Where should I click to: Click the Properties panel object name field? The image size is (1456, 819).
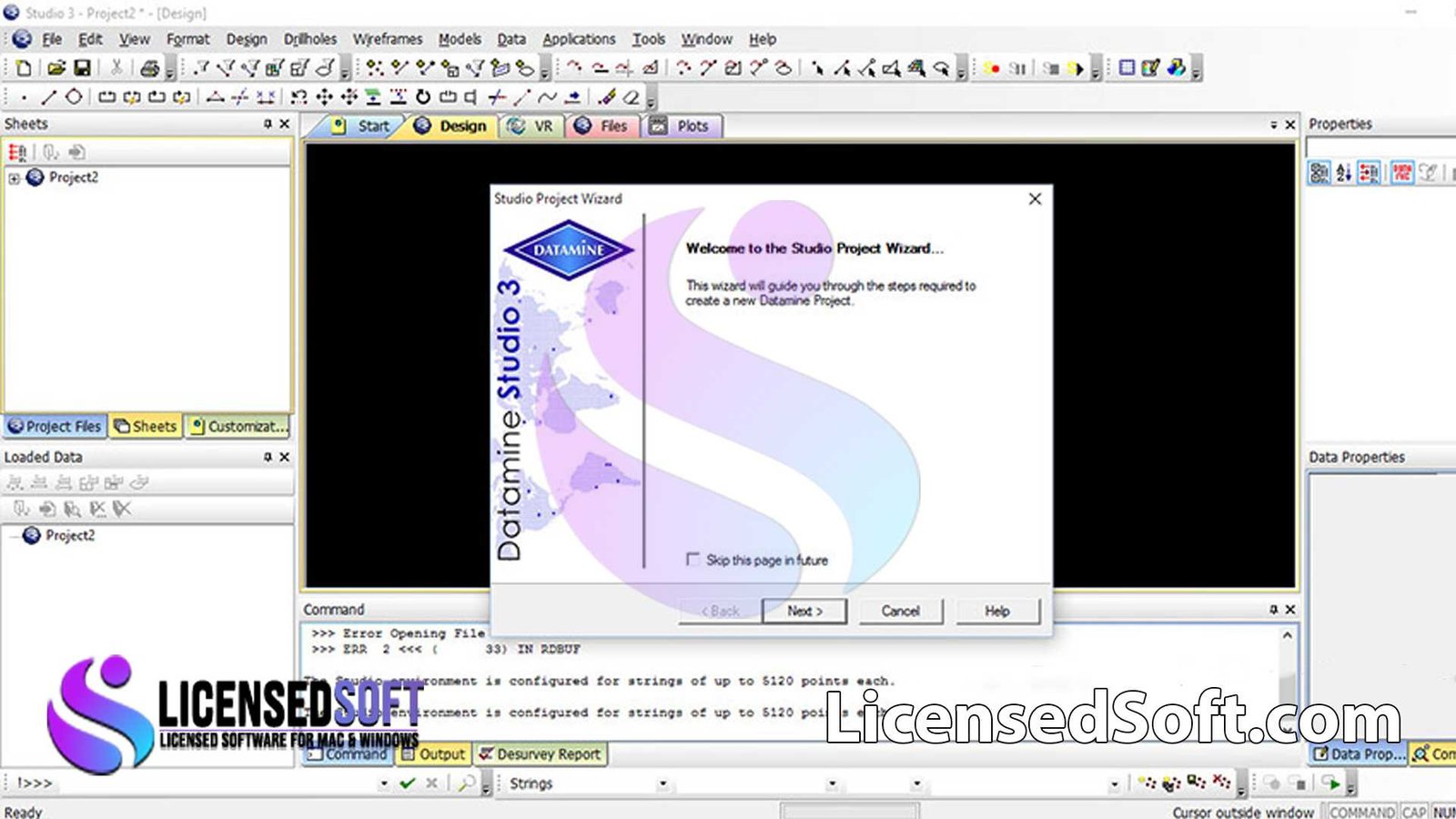click(1380, 147)
